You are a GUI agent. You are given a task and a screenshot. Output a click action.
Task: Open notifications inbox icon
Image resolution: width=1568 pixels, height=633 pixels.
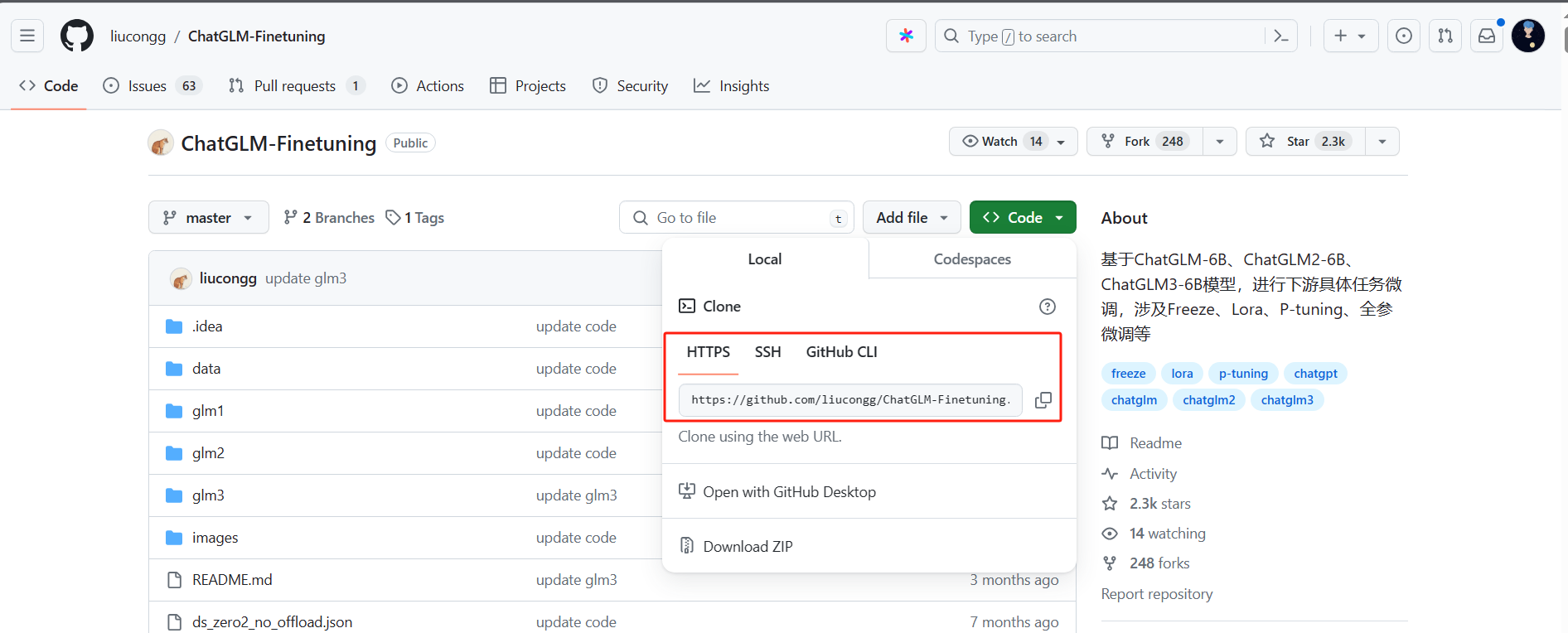(x=1487, y=36)
